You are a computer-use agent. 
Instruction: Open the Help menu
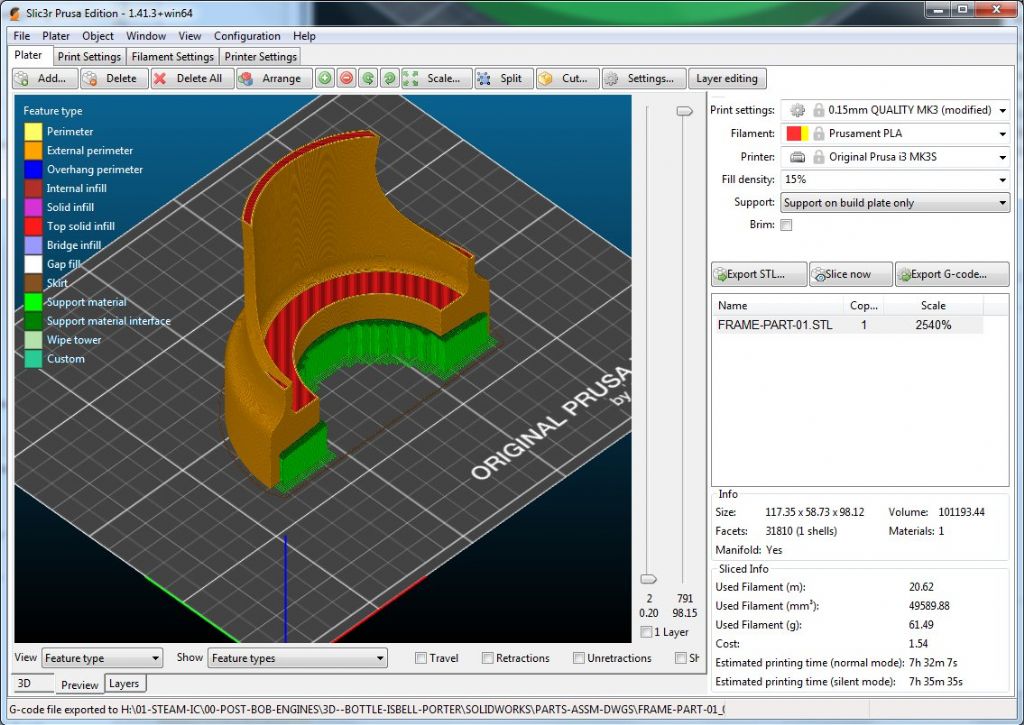tap(304, 36)
